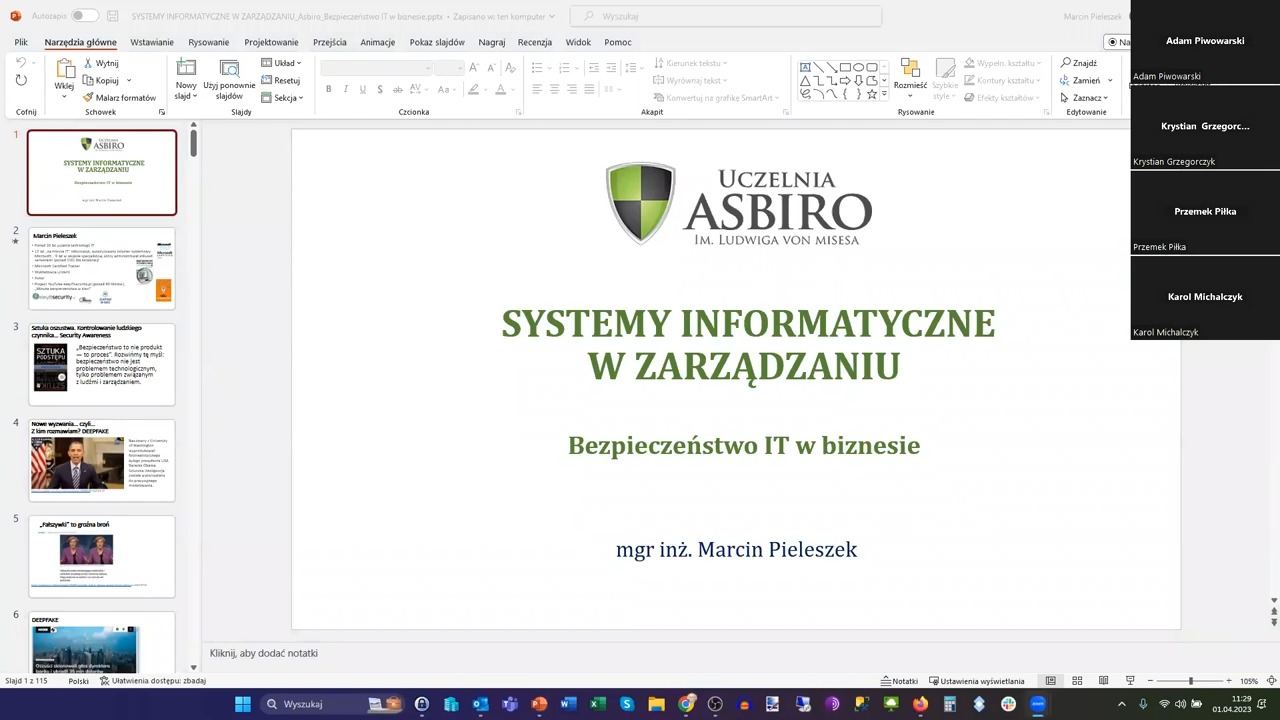This screenshot has height=720, width=1280.
Task: Select the triangle shape in gallery
Action: click(x=806, y=80)
